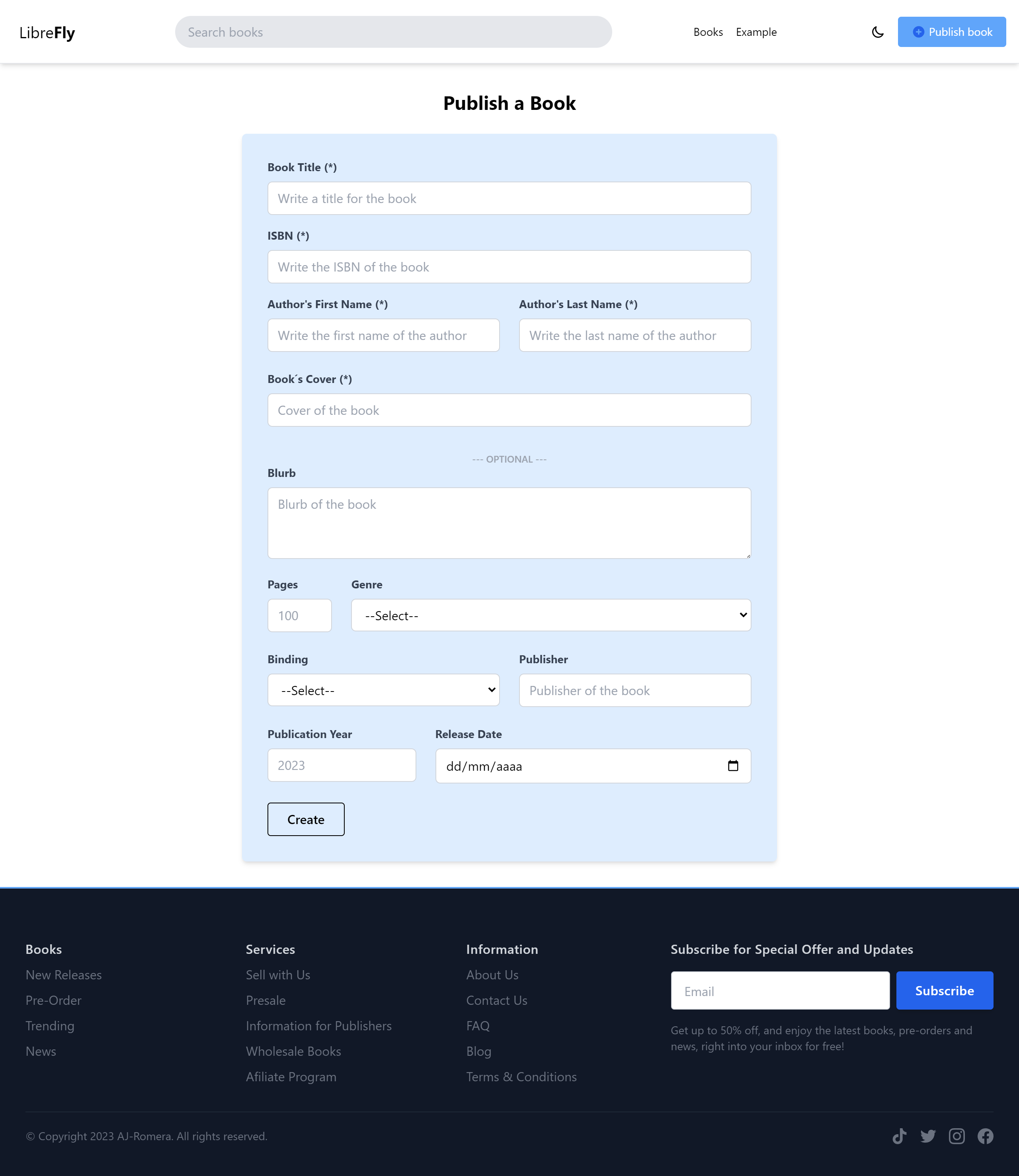Toggle dark mode with the moon icon
The height and width of the screenshot is (1176, 1019).
tap(877, 32)
